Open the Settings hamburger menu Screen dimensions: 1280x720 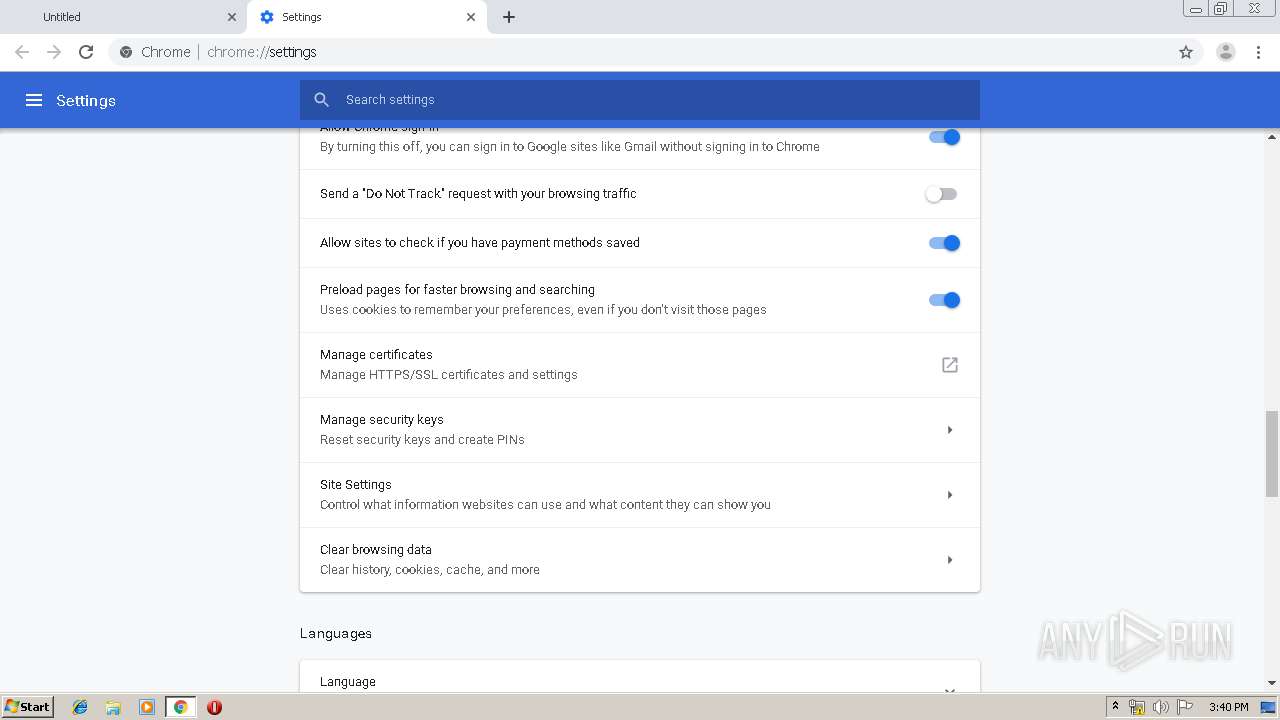[x=34, y=100]
